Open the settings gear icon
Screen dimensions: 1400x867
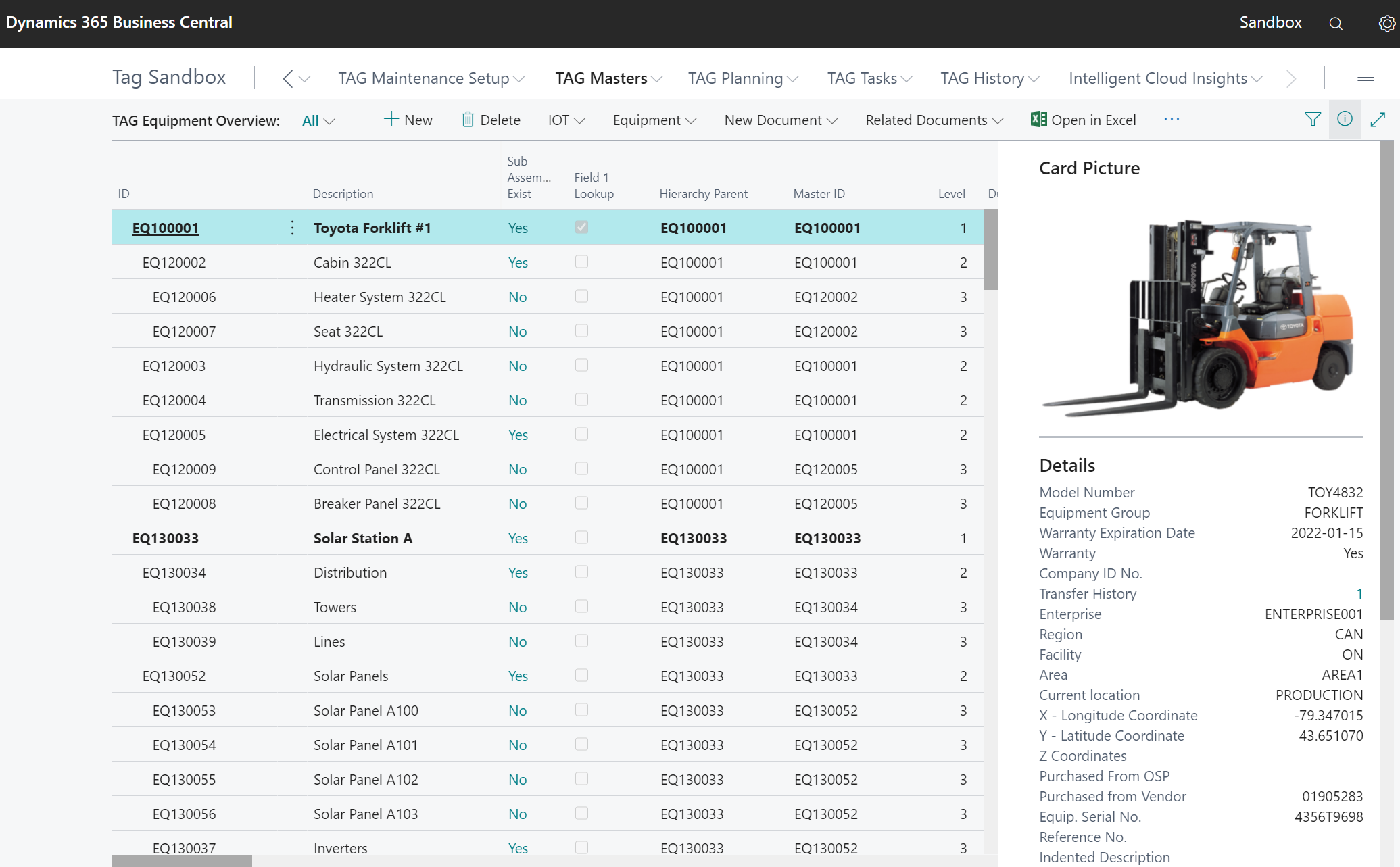1386,24
